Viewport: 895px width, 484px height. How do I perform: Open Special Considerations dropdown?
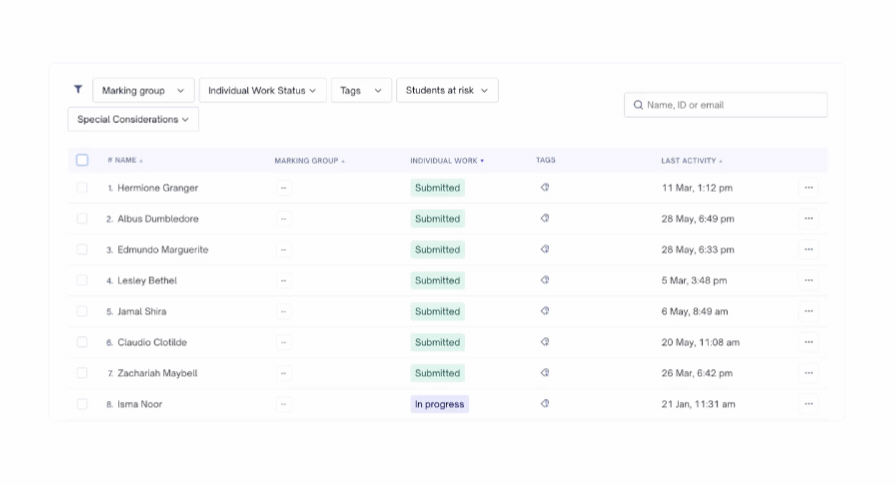point(133,119)
